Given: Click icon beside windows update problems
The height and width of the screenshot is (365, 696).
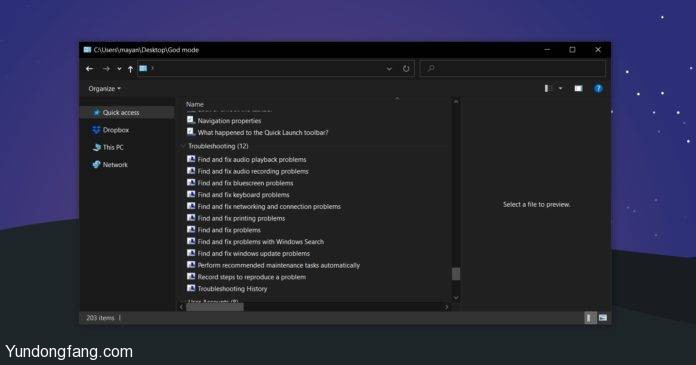Looking at the screenshot, I should 191,253.
